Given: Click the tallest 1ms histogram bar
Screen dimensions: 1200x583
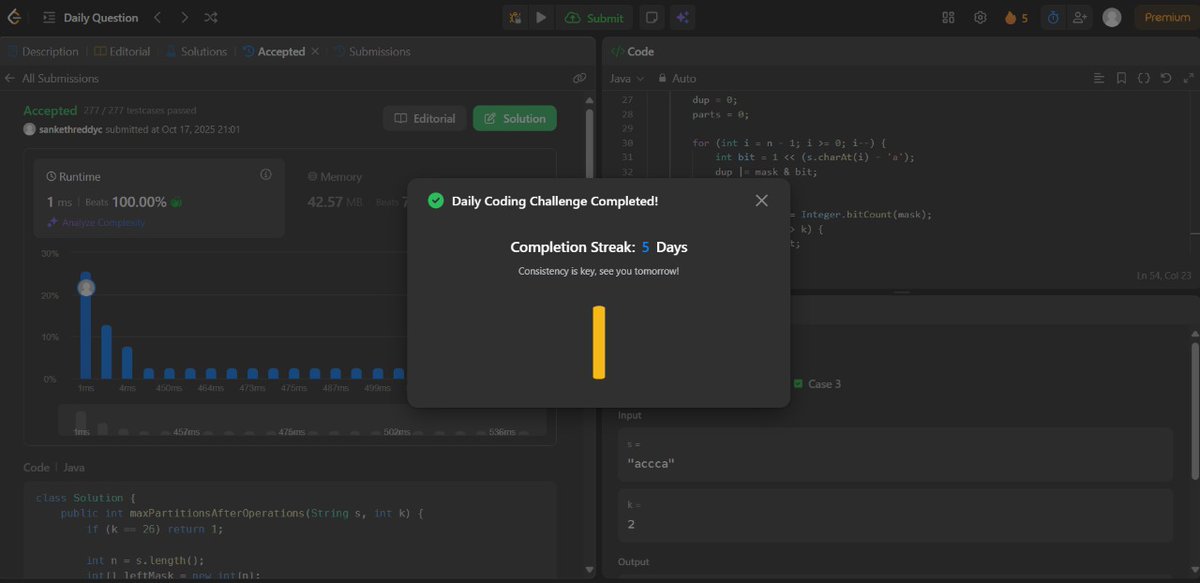Looking at the screenshot, I should click(x=86, y=325).
